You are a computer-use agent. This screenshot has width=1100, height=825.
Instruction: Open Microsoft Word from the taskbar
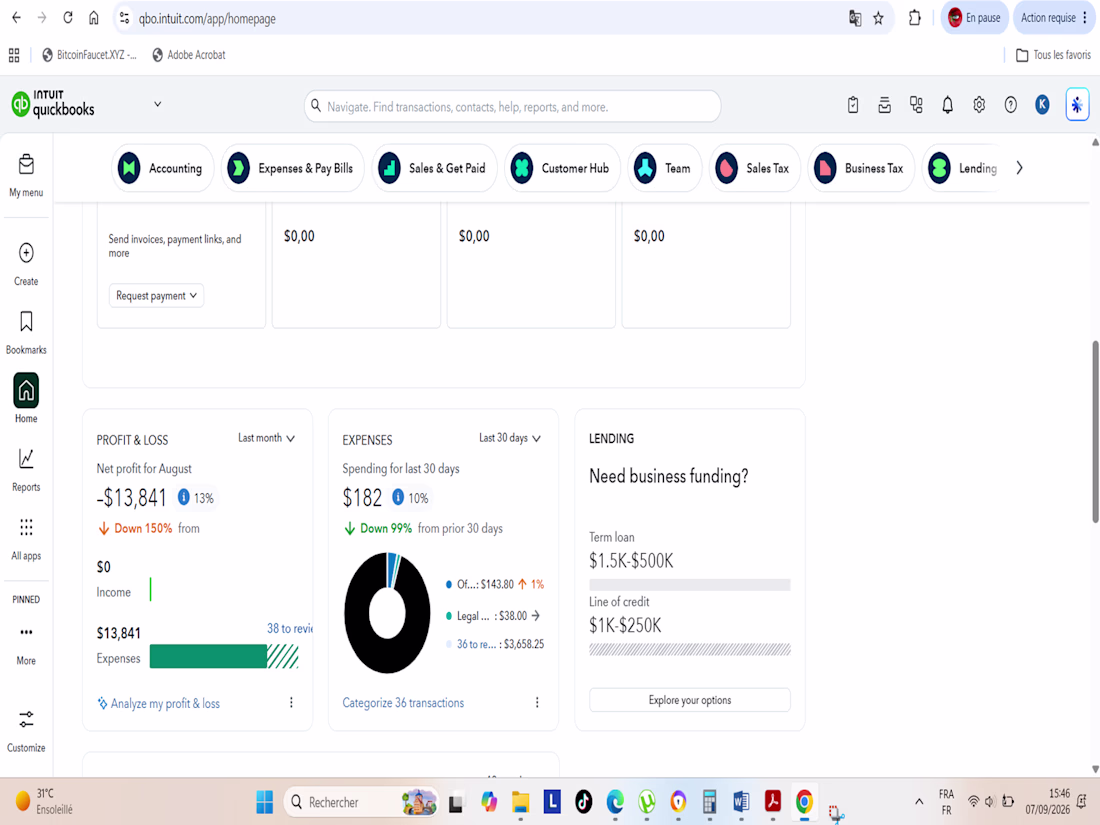(741, 802)
